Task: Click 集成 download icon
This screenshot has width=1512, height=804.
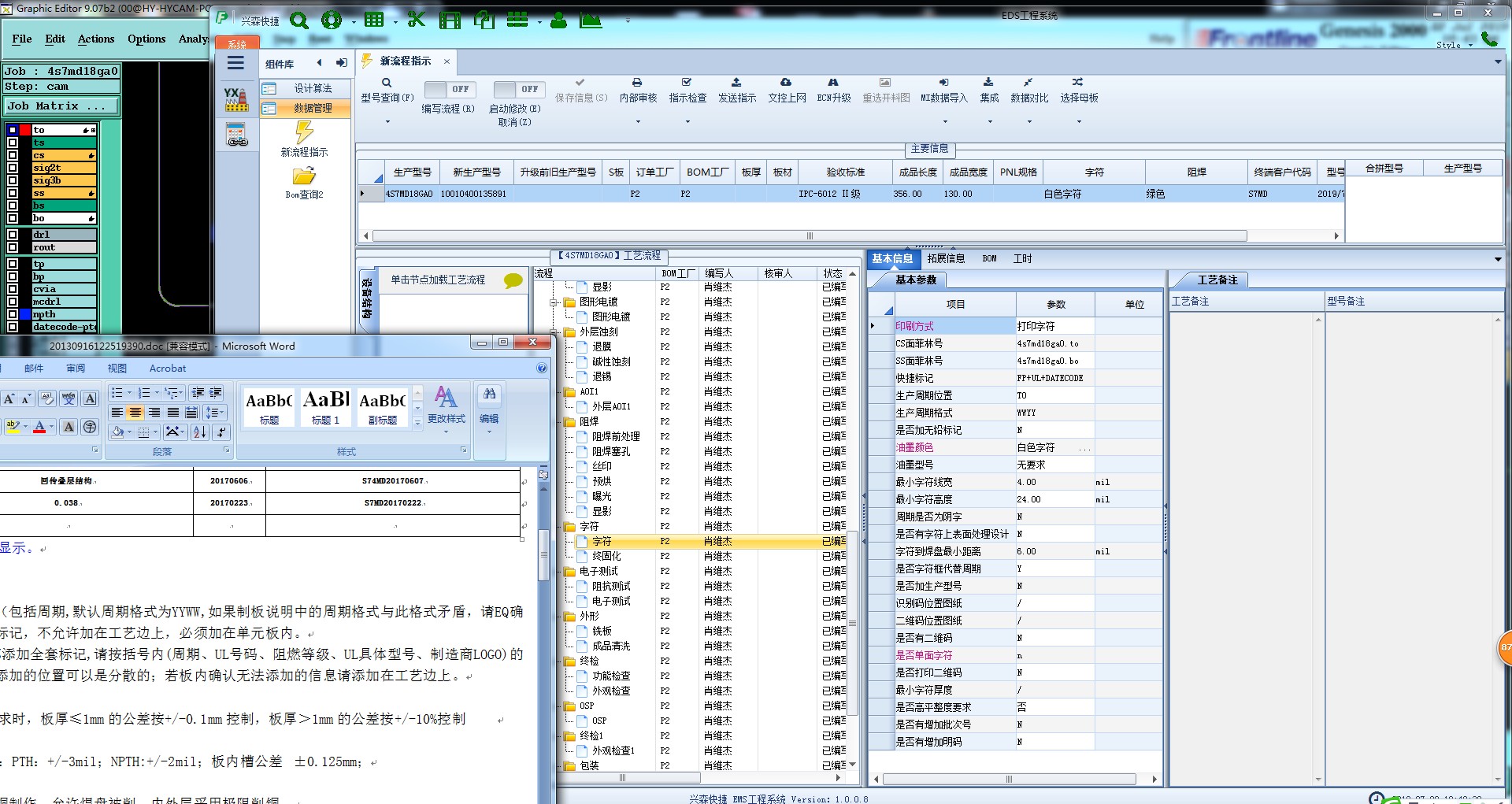Action: coord(988,83)
